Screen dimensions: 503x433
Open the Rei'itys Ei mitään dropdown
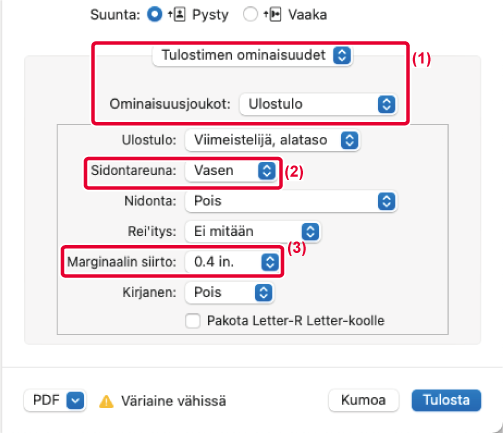[x=253, y=232]
